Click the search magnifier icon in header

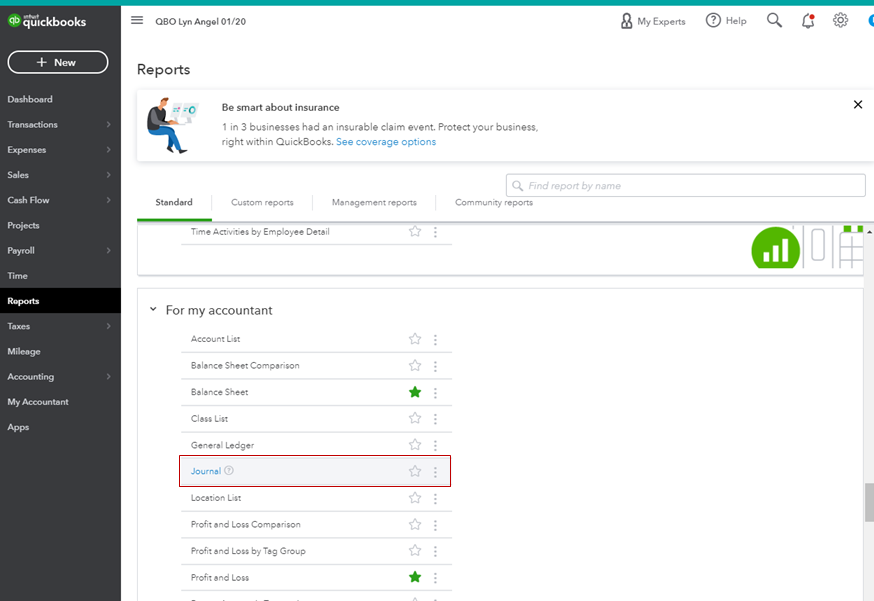(x=774, y=21)
